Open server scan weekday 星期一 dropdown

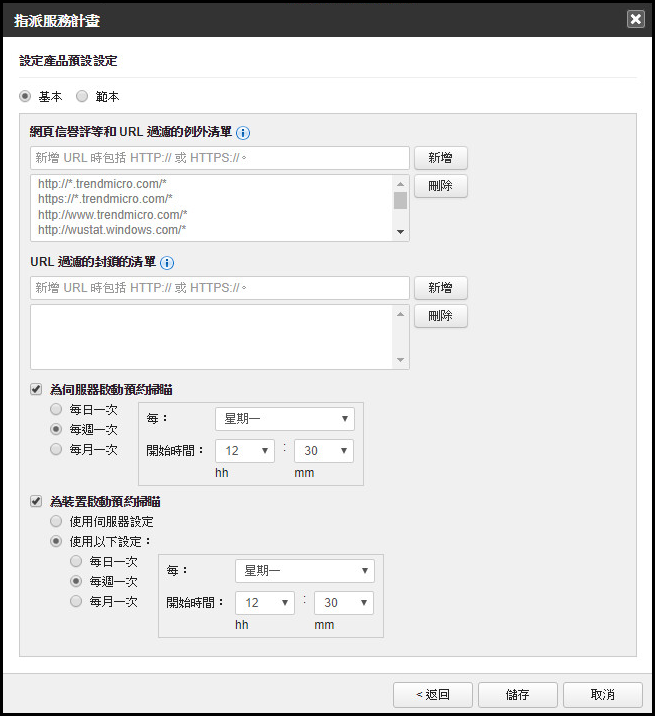tap(284, 419)
